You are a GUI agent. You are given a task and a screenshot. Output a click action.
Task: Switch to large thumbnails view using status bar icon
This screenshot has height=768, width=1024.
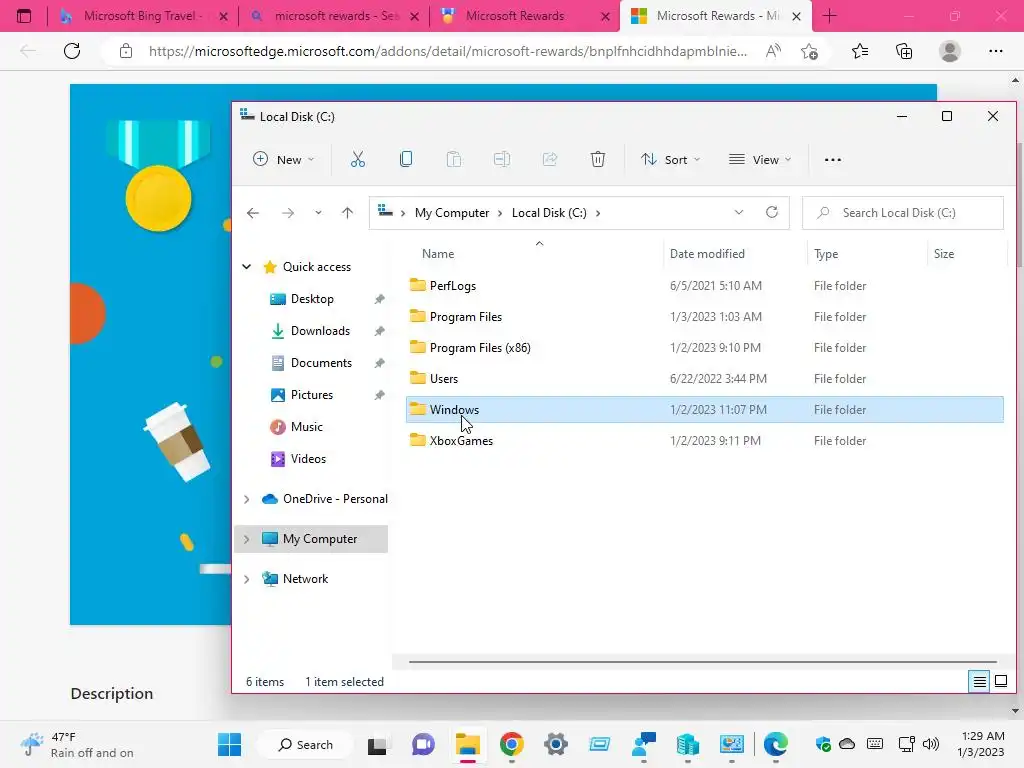tap(1000, 682)
